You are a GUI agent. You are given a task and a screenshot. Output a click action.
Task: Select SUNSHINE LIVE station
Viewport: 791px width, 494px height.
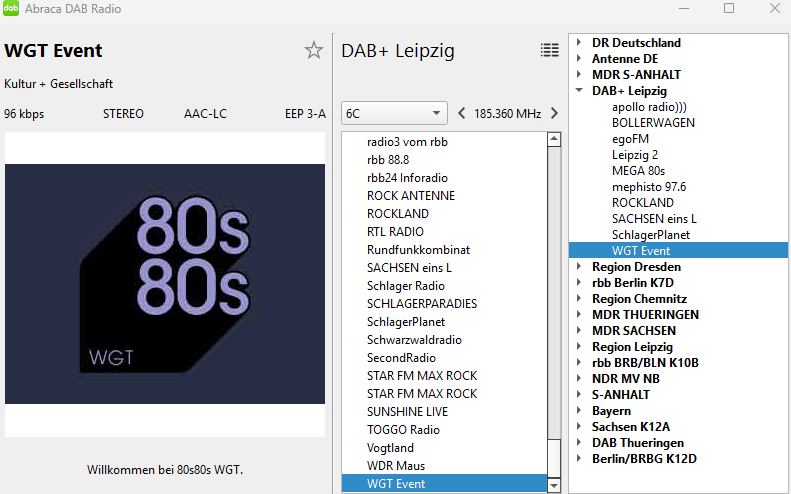tap(407, 412)
